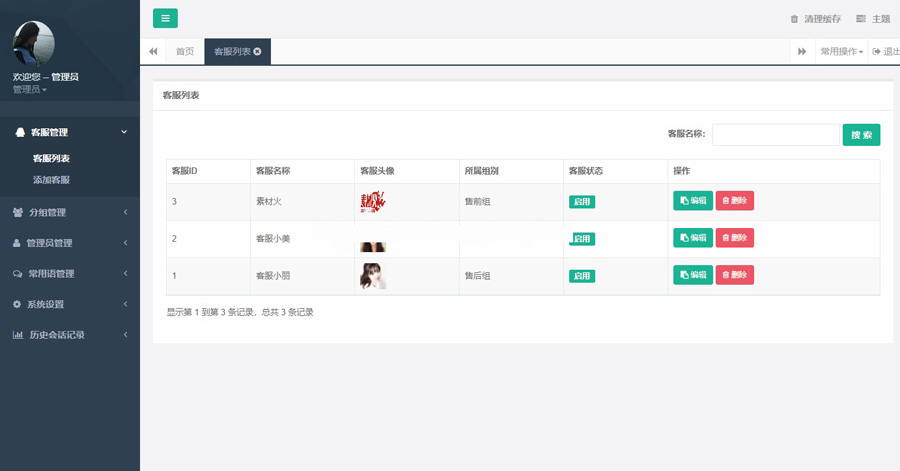Viewport: 900px width, 471px height.
Task: Expand the 分组管理 sidebar menu
Action: pyautogui.click(x=69, y=212)
